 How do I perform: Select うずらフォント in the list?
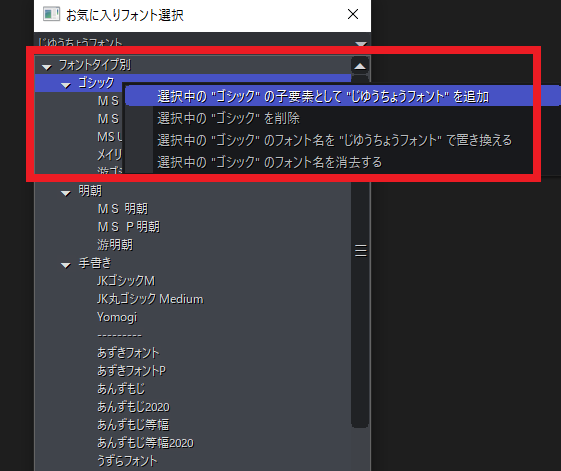[127, 461]
